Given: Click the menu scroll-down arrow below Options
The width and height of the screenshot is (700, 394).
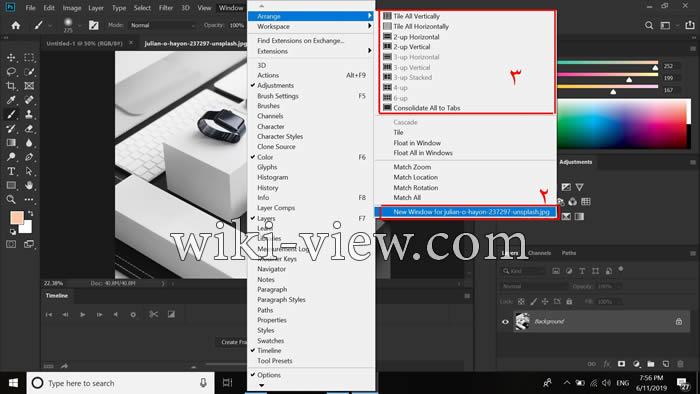Looking at the screenshot, I should coord(262,385).
